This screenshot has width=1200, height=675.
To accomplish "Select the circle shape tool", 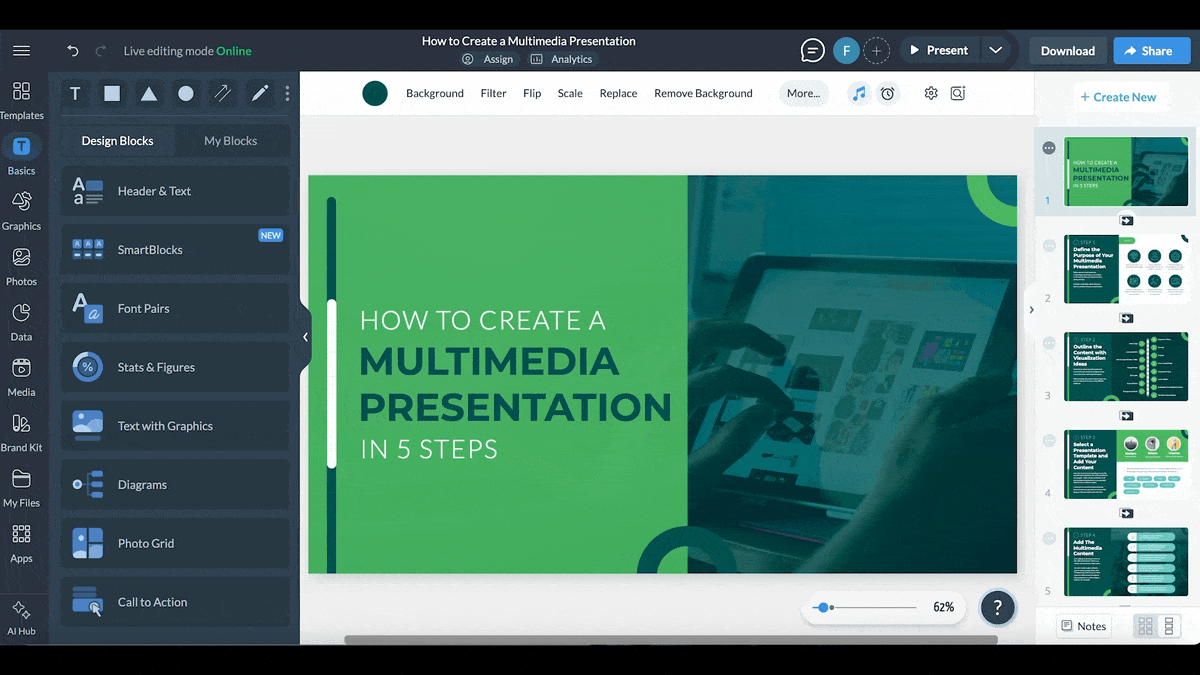I will tap(186, 93).
